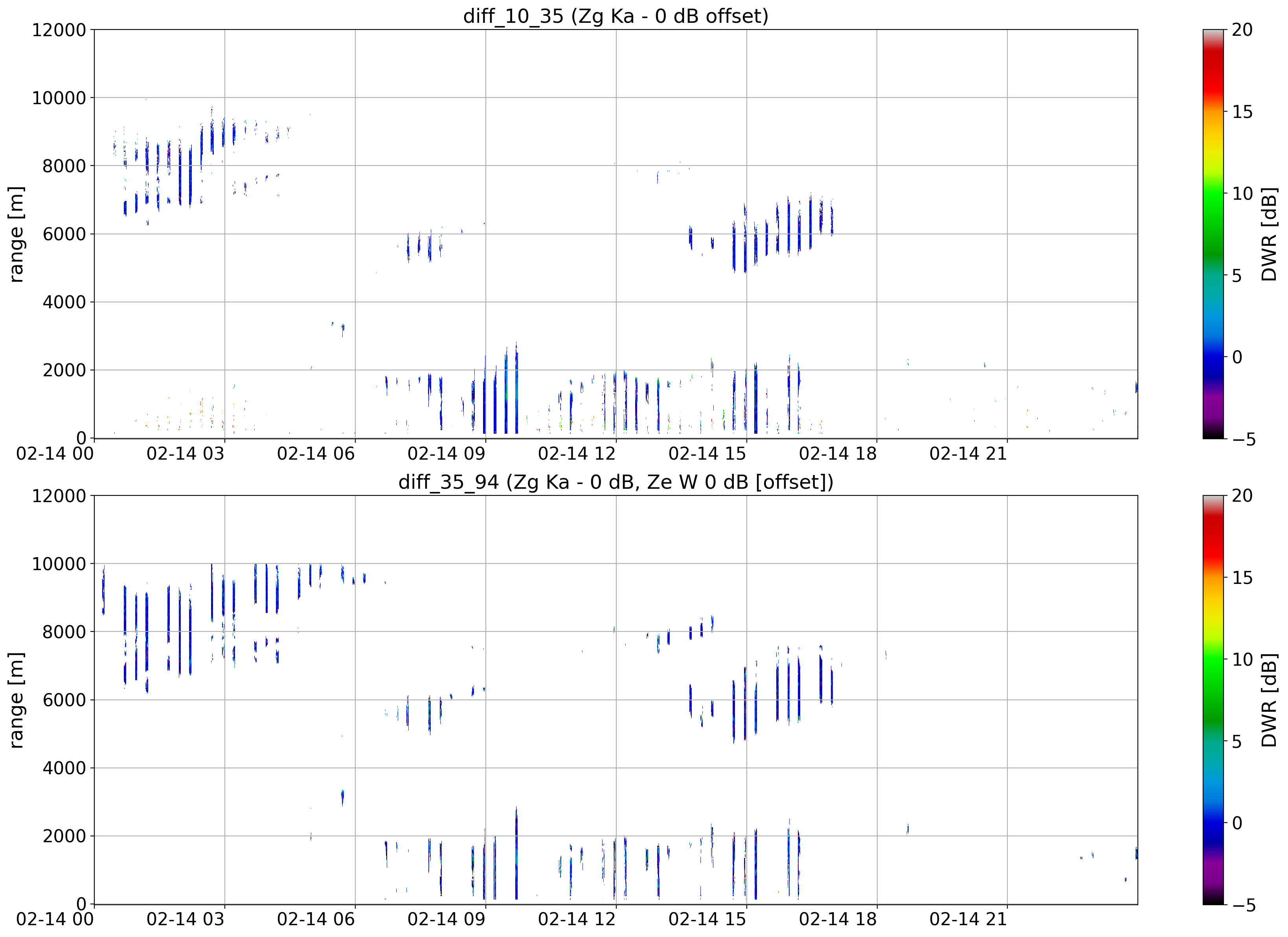Click top plot x-tick '02-14 00'
This screenshot has height=937, width=1288.
pos(55,453)
